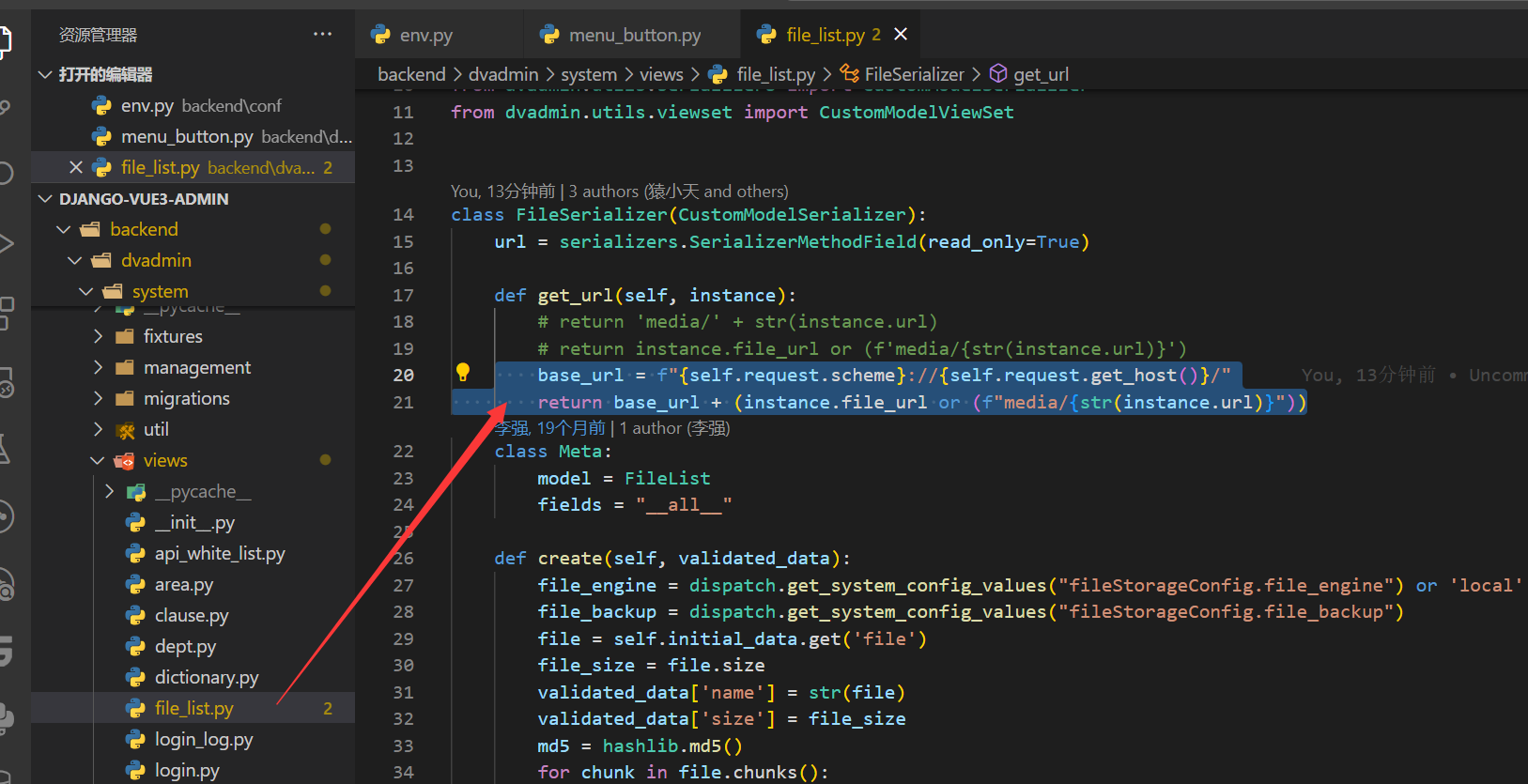1528x784 pixels.
Task: Expand the util folder
Action: [x=98, y=429]
